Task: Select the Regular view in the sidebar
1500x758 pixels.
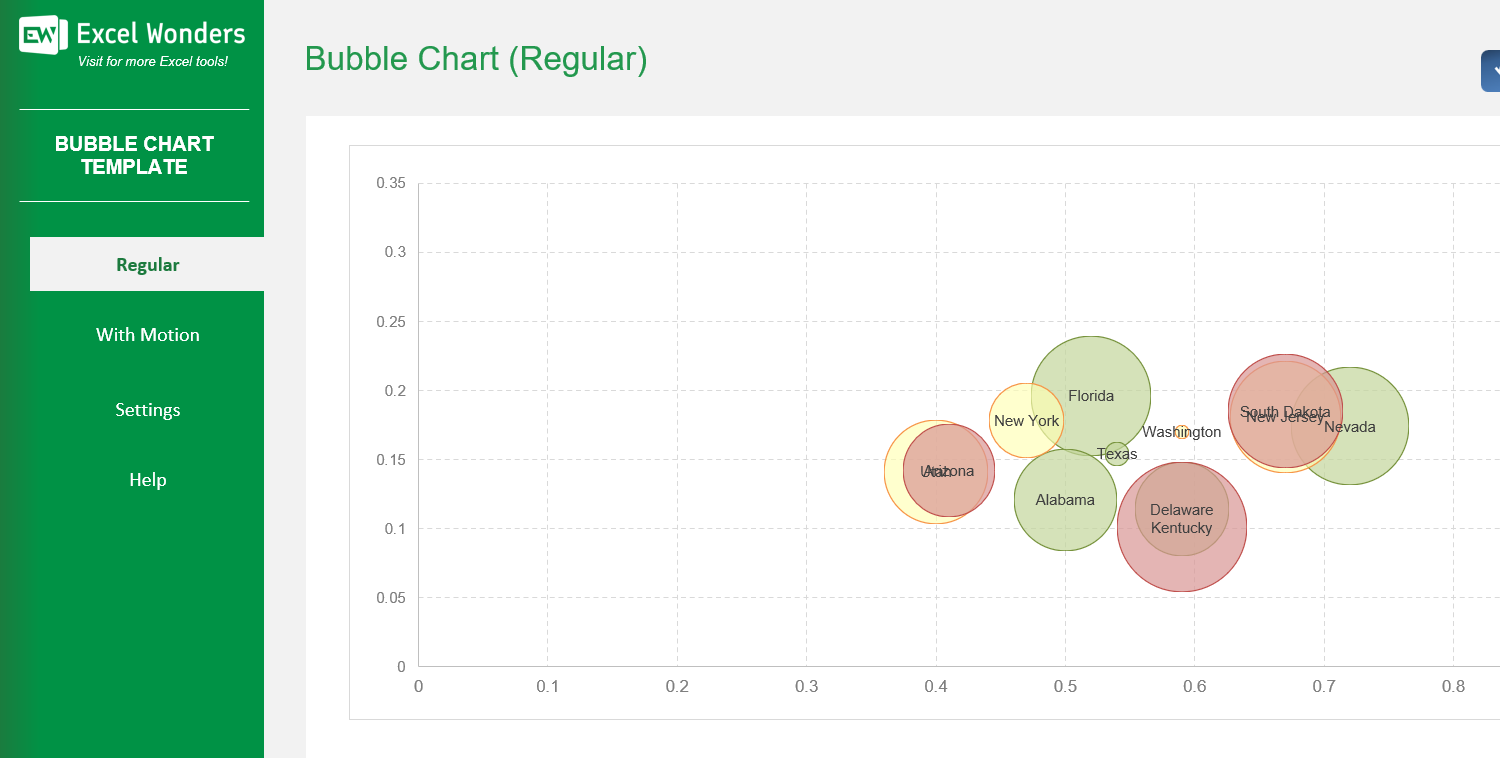Action: coord(147,264)
